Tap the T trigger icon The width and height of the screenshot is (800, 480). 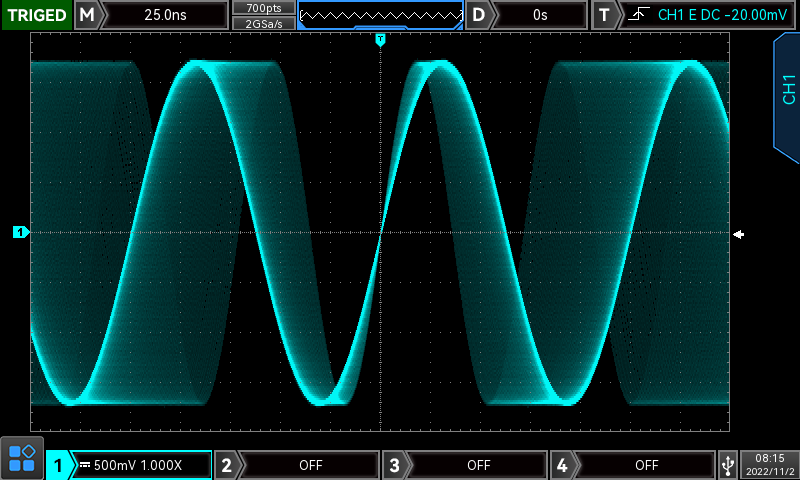(604, 15)
